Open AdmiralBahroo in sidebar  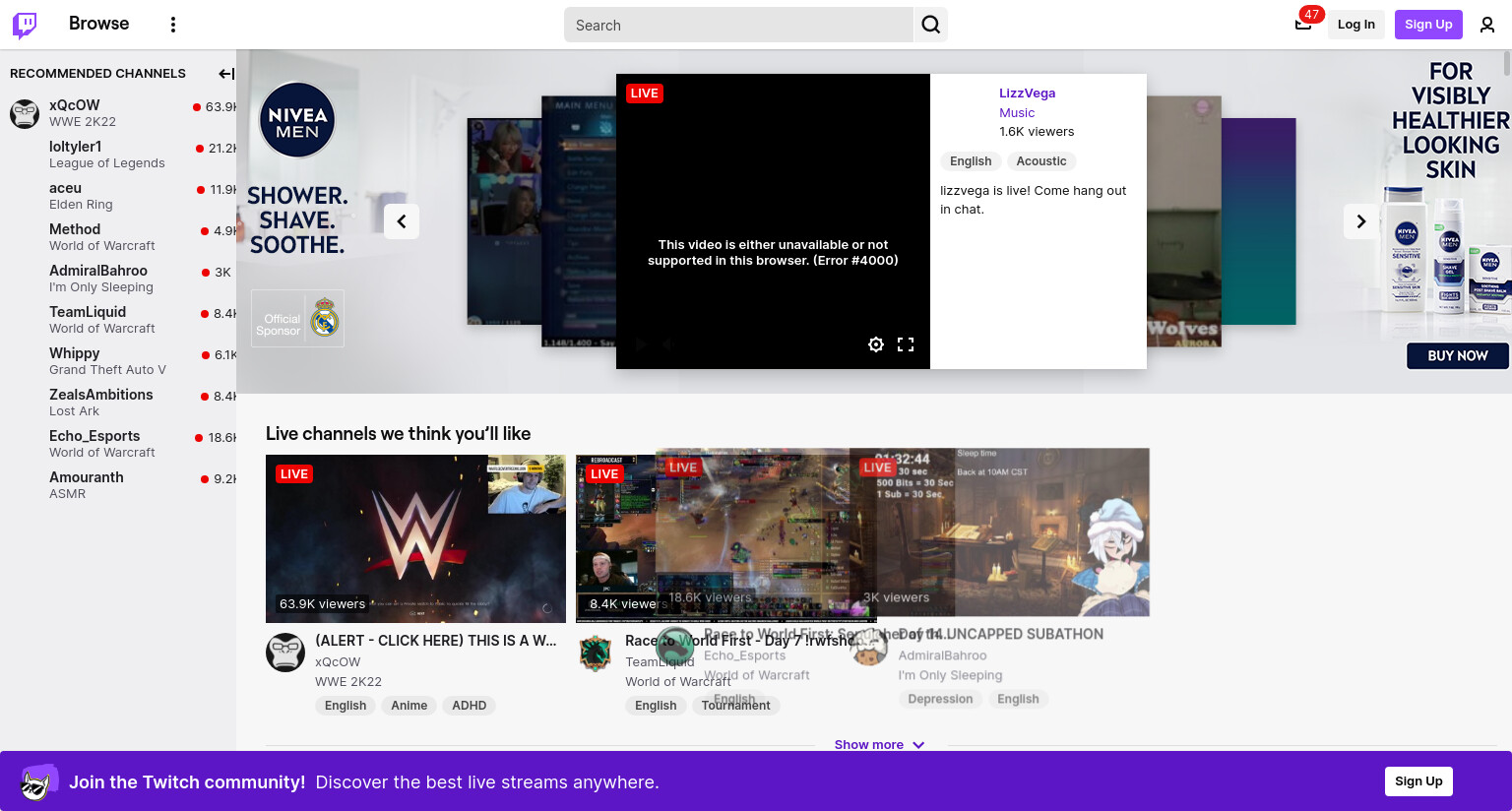(118, 279)
